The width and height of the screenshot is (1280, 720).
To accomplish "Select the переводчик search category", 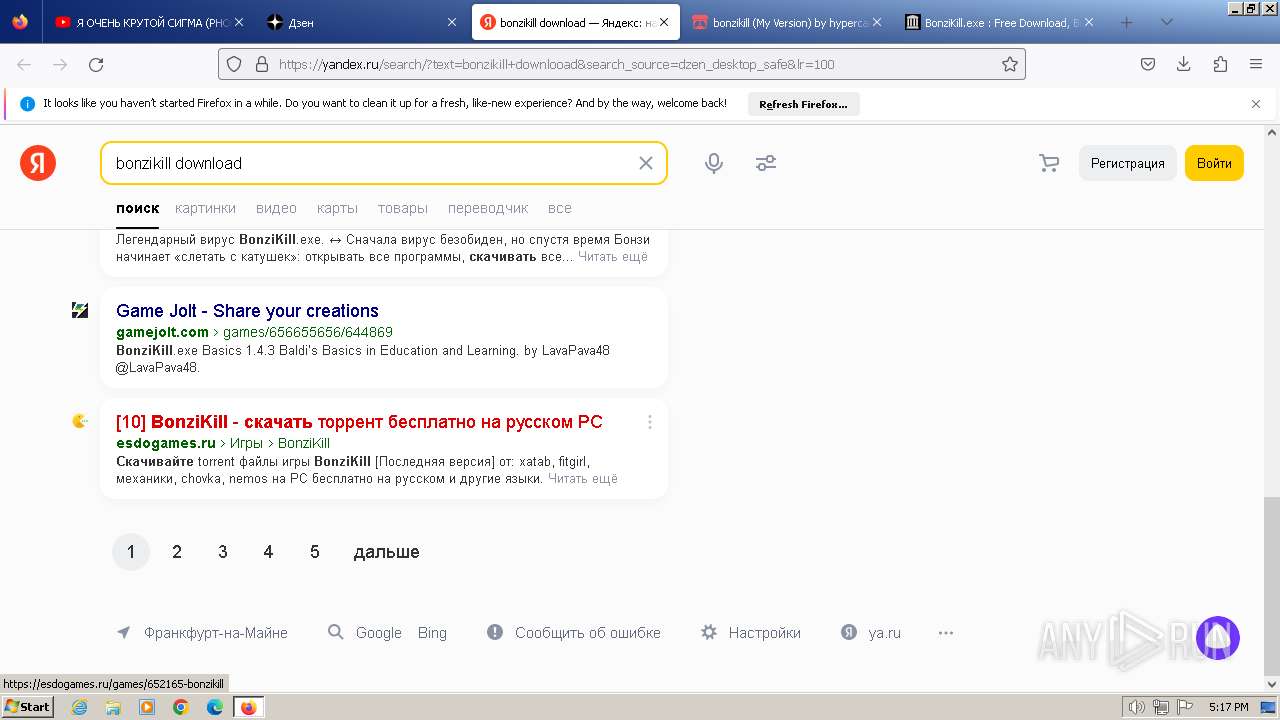I will coord(488,208).
